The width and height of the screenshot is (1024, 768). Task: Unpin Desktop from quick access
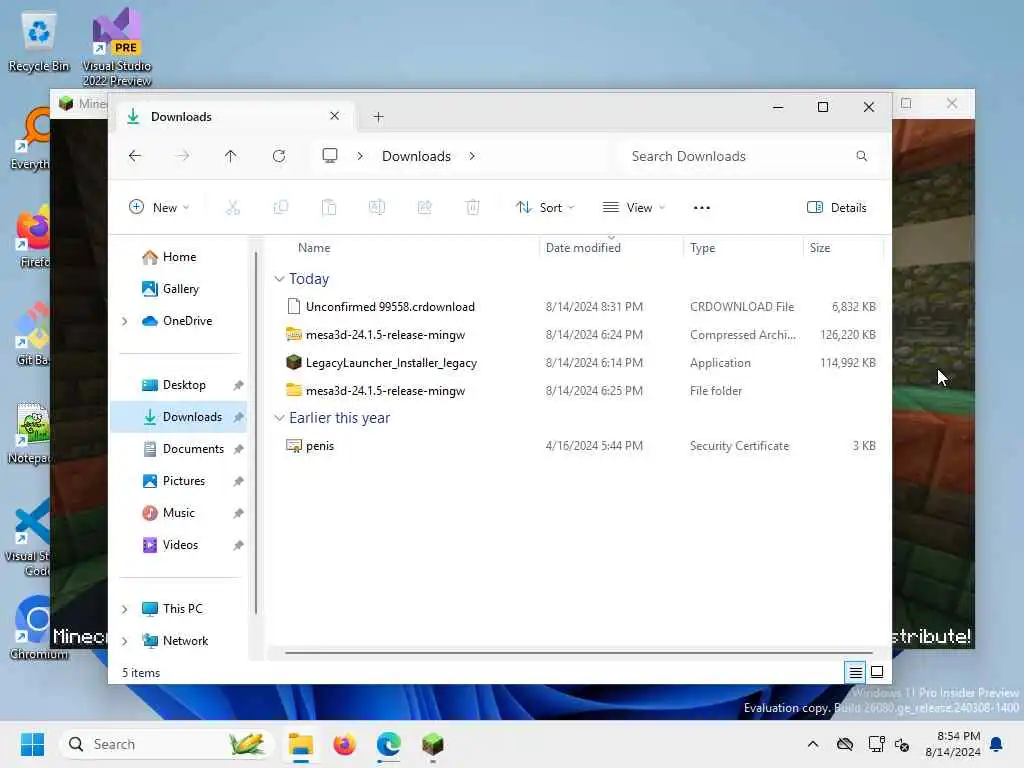point(238,385)
